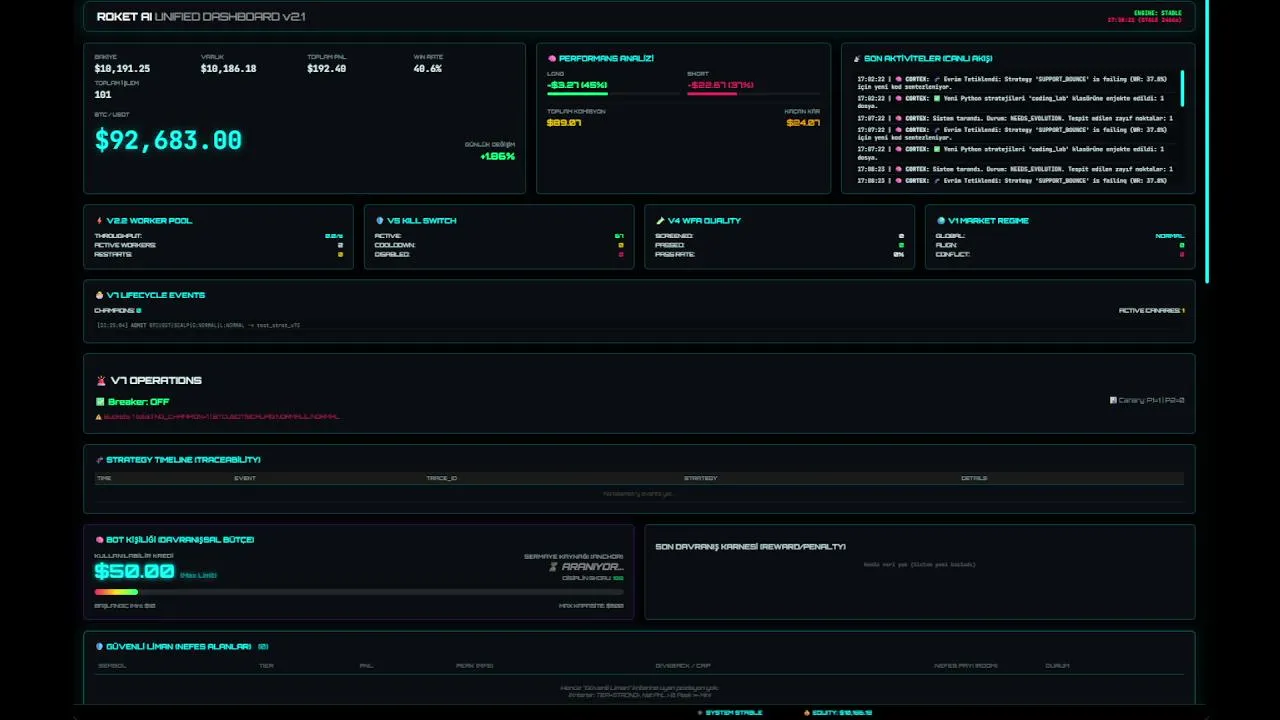
Task: Click the Max Limit label beside $50.00
Action: click(198, 575)
